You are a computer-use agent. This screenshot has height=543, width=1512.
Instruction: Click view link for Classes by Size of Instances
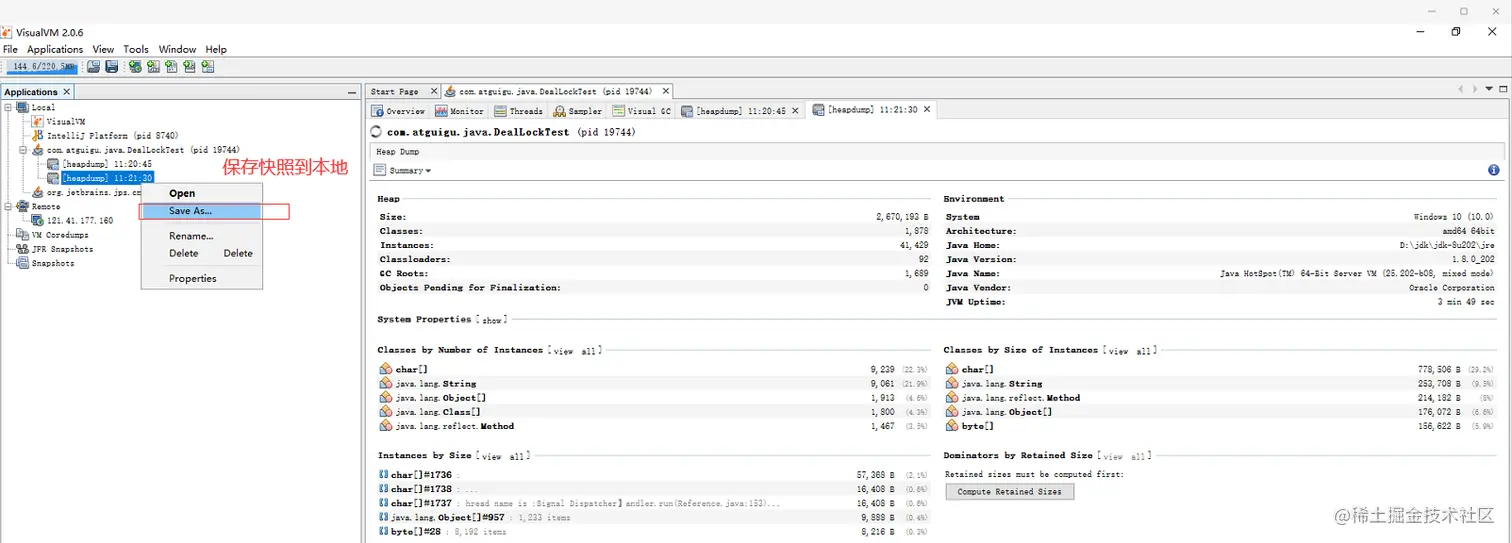tap(1119, 351)
